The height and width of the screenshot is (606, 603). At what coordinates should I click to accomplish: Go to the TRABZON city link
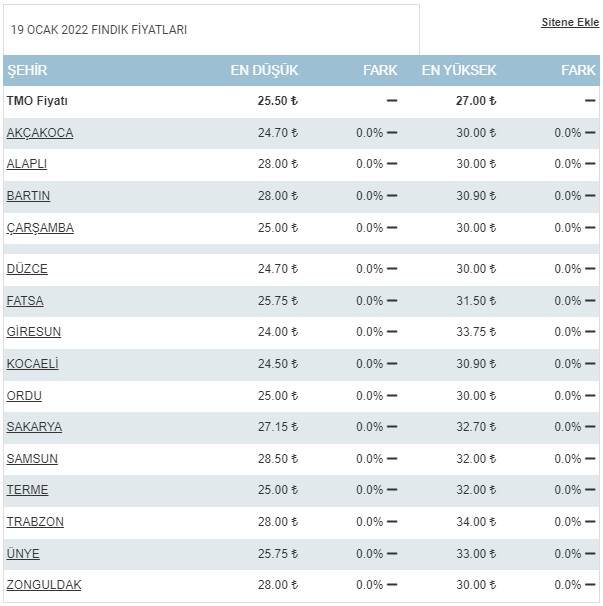point(35,522)
